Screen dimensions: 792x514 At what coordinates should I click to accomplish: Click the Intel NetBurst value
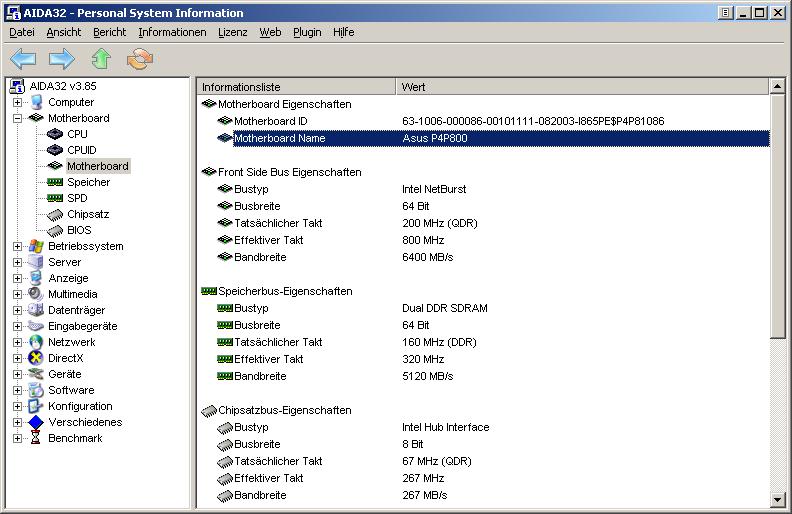434,189
